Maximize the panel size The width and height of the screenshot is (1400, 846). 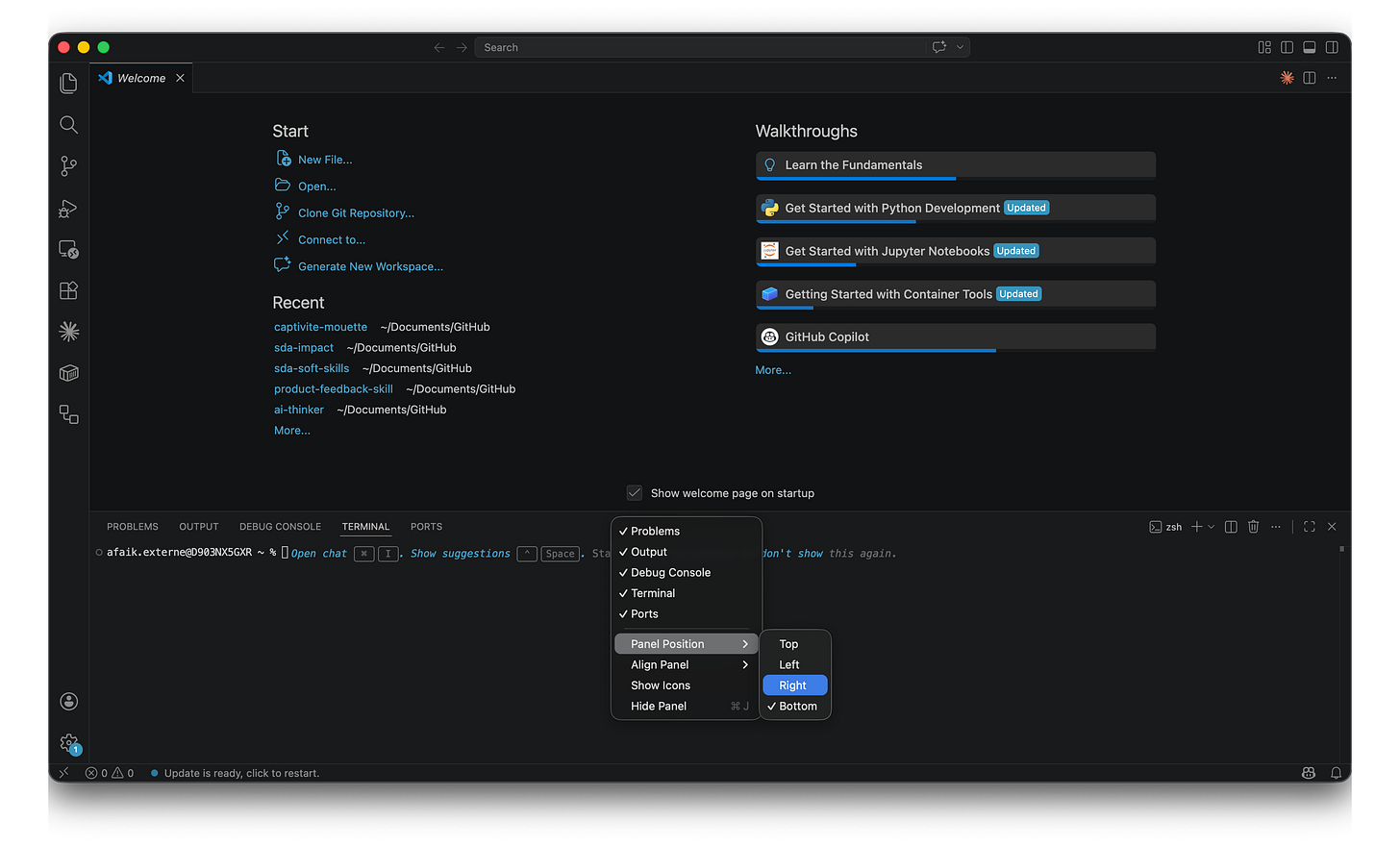coord(1309,526)
